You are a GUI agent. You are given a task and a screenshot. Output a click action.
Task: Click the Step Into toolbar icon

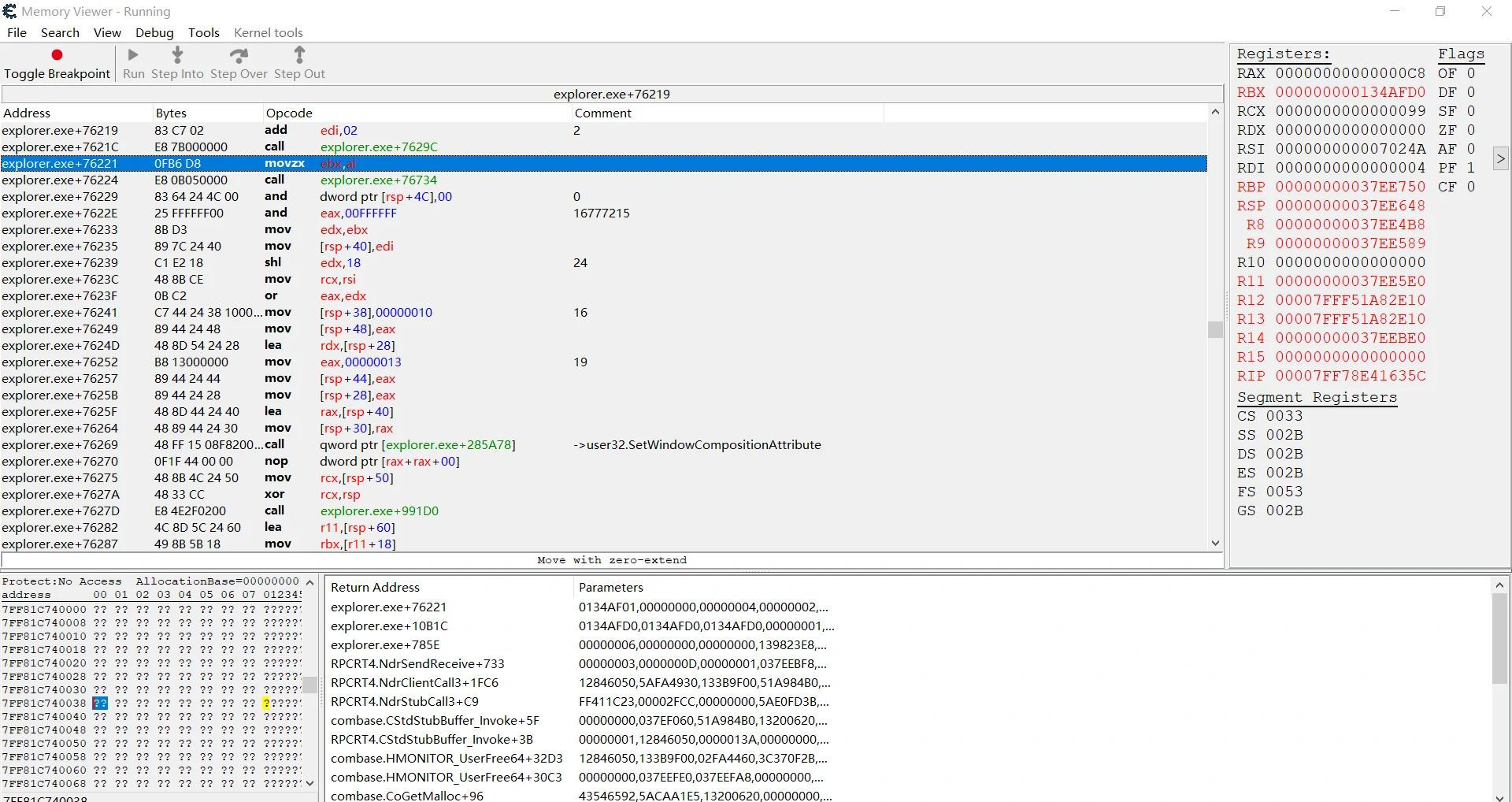177,55
